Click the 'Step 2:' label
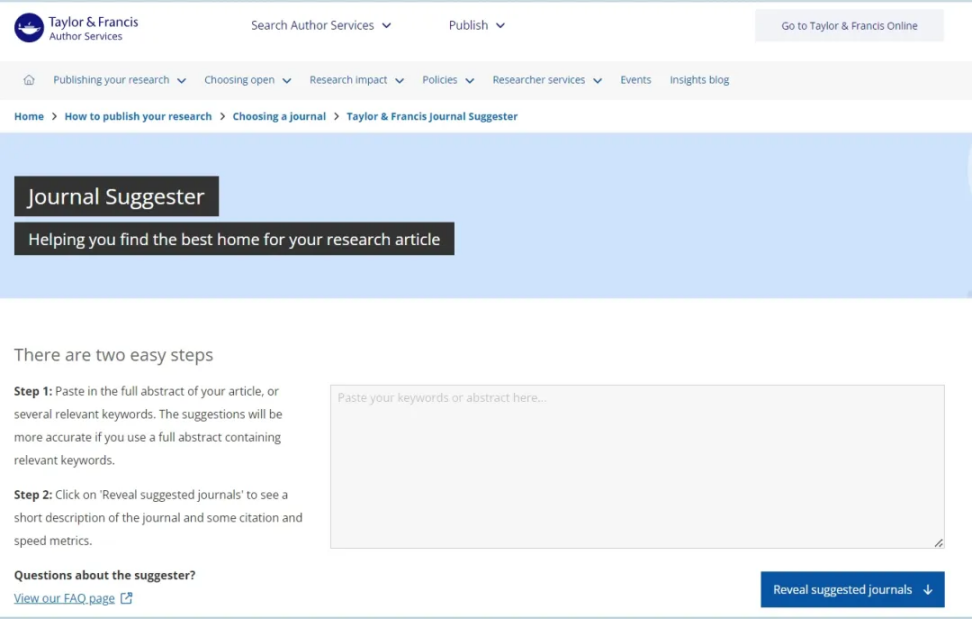 click(33, 494)
